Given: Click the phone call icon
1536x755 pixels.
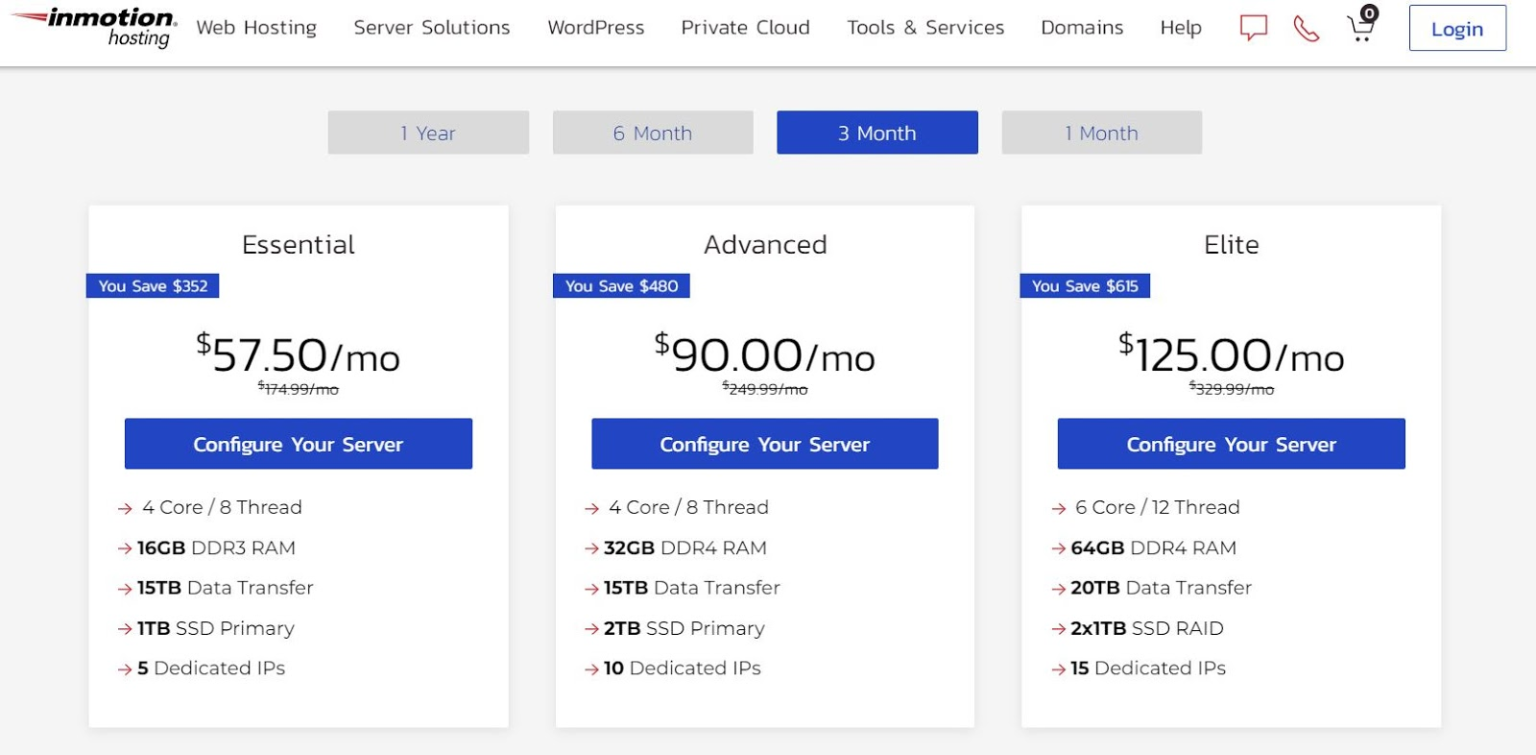Looking at the screenshot, I should tap(1306, 29).
